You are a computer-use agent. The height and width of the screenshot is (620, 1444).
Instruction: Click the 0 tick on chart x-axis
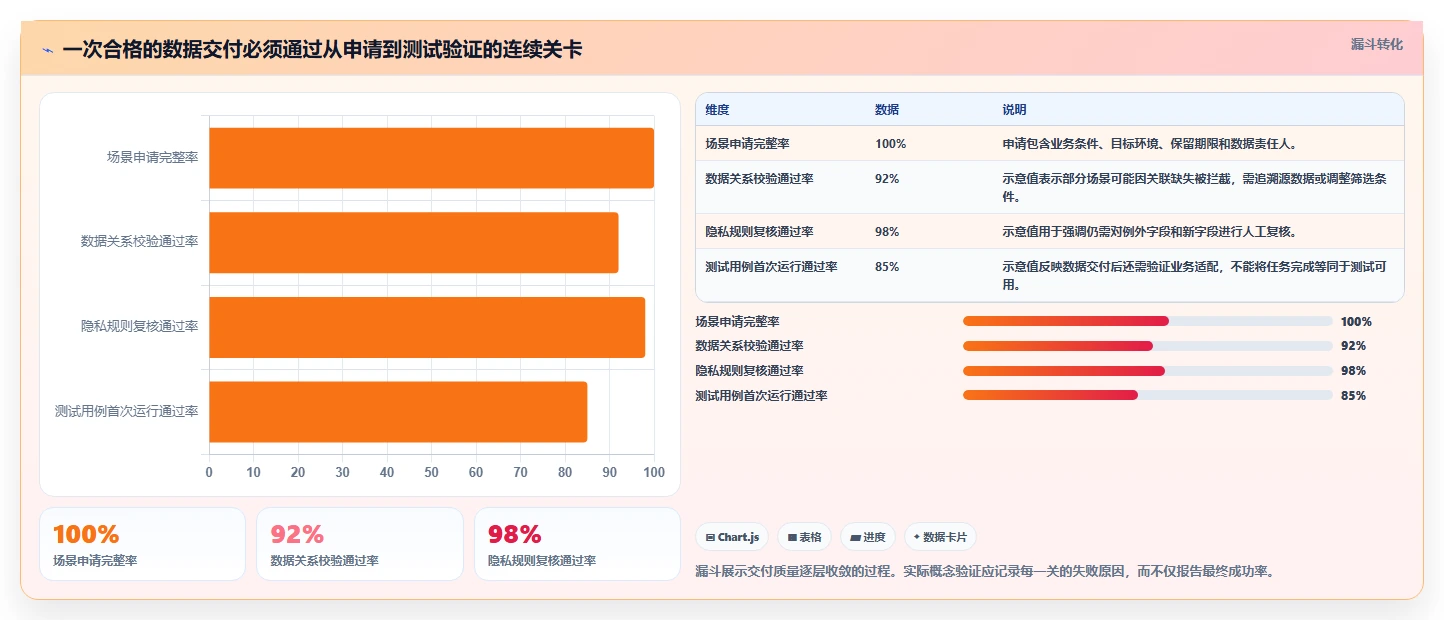coord(209,472)
